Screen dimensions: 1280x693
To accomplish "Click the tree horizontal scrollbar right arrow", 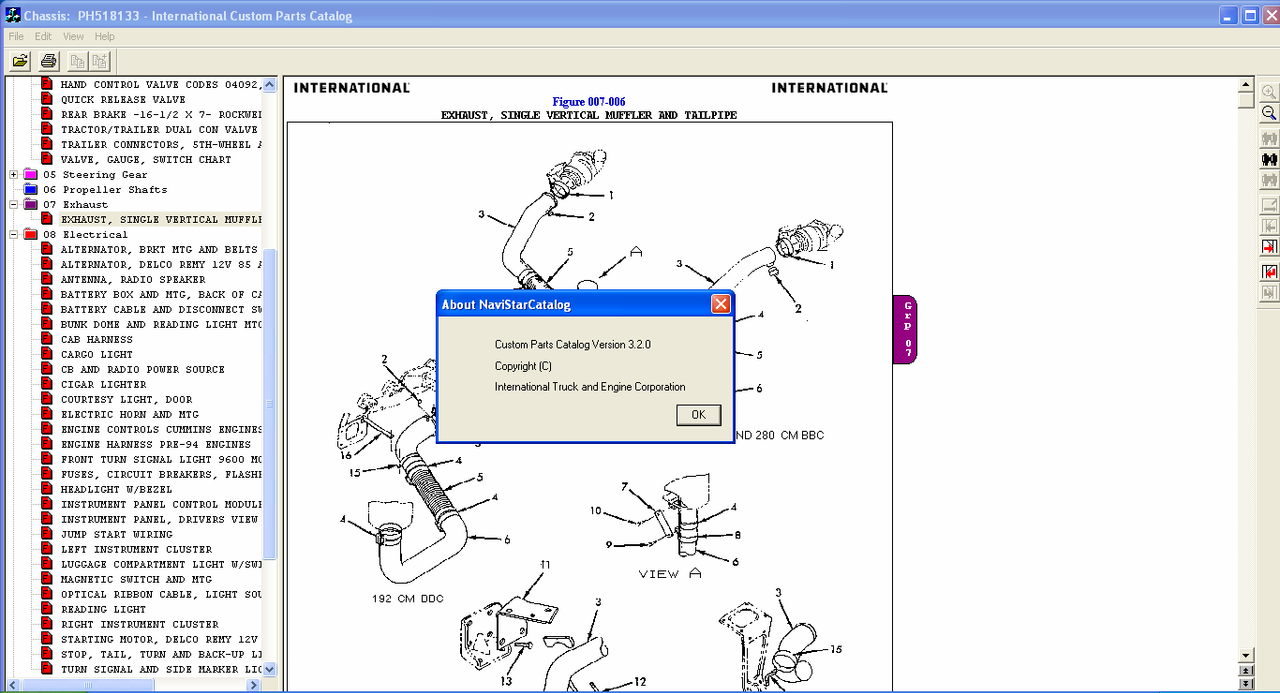I will [x=254, y=685].
